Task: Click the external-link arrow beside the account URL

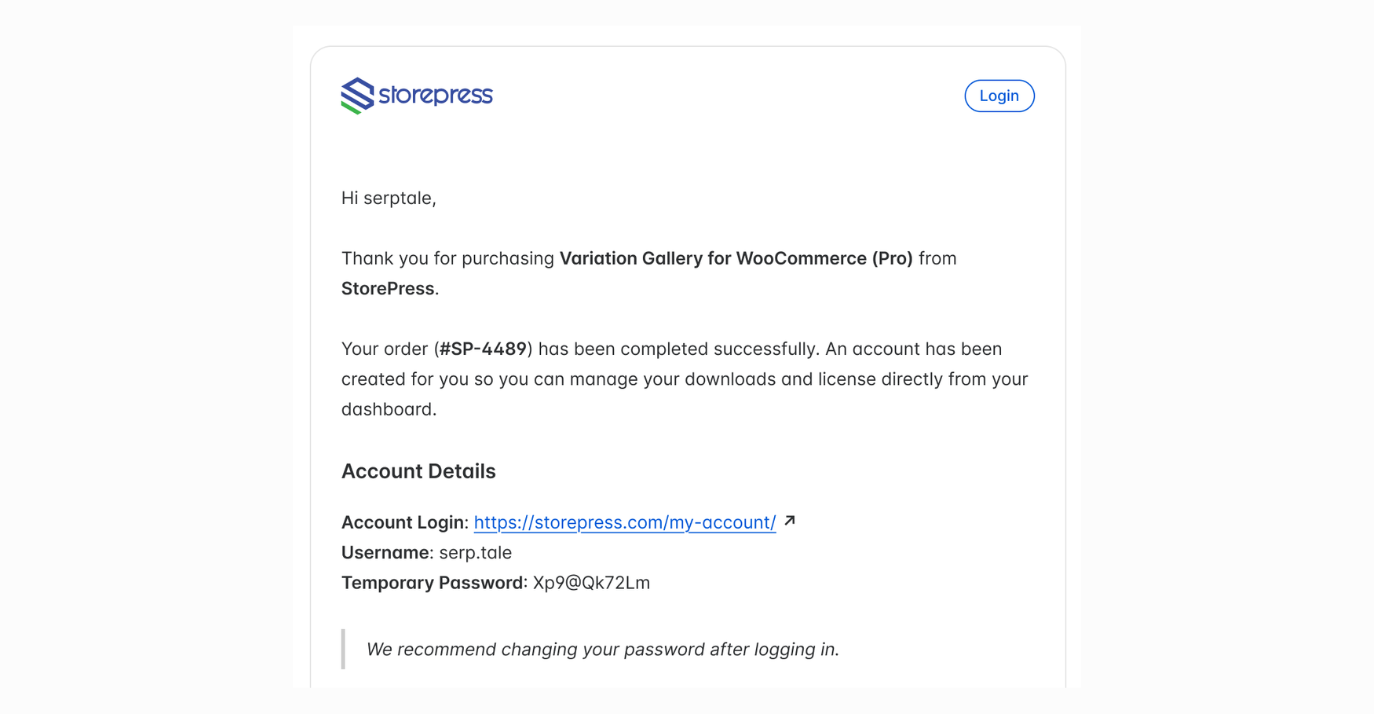Action: pos(789,520)
